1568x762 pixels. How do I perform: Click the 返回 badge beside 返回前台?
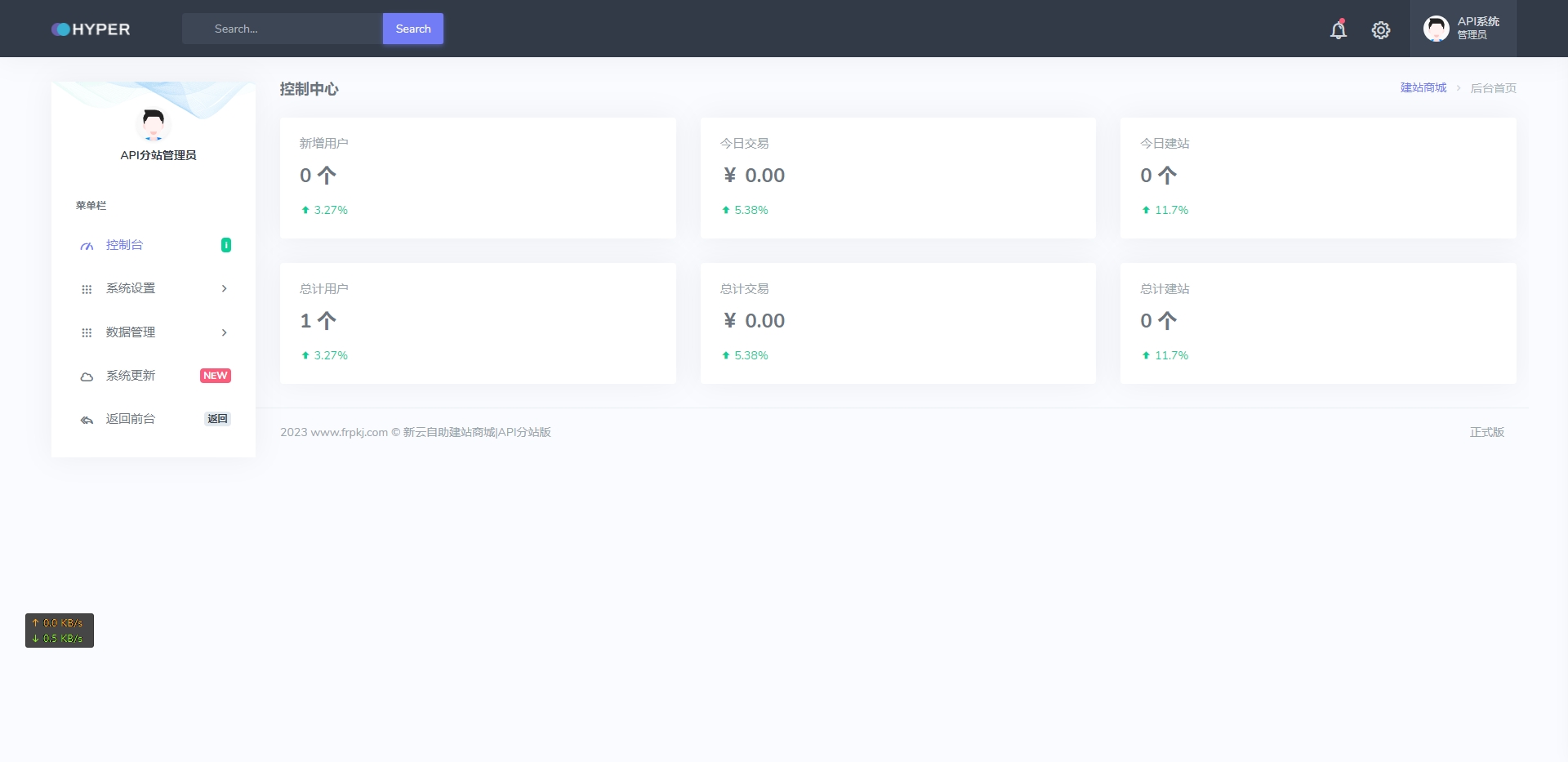[217, 419]
